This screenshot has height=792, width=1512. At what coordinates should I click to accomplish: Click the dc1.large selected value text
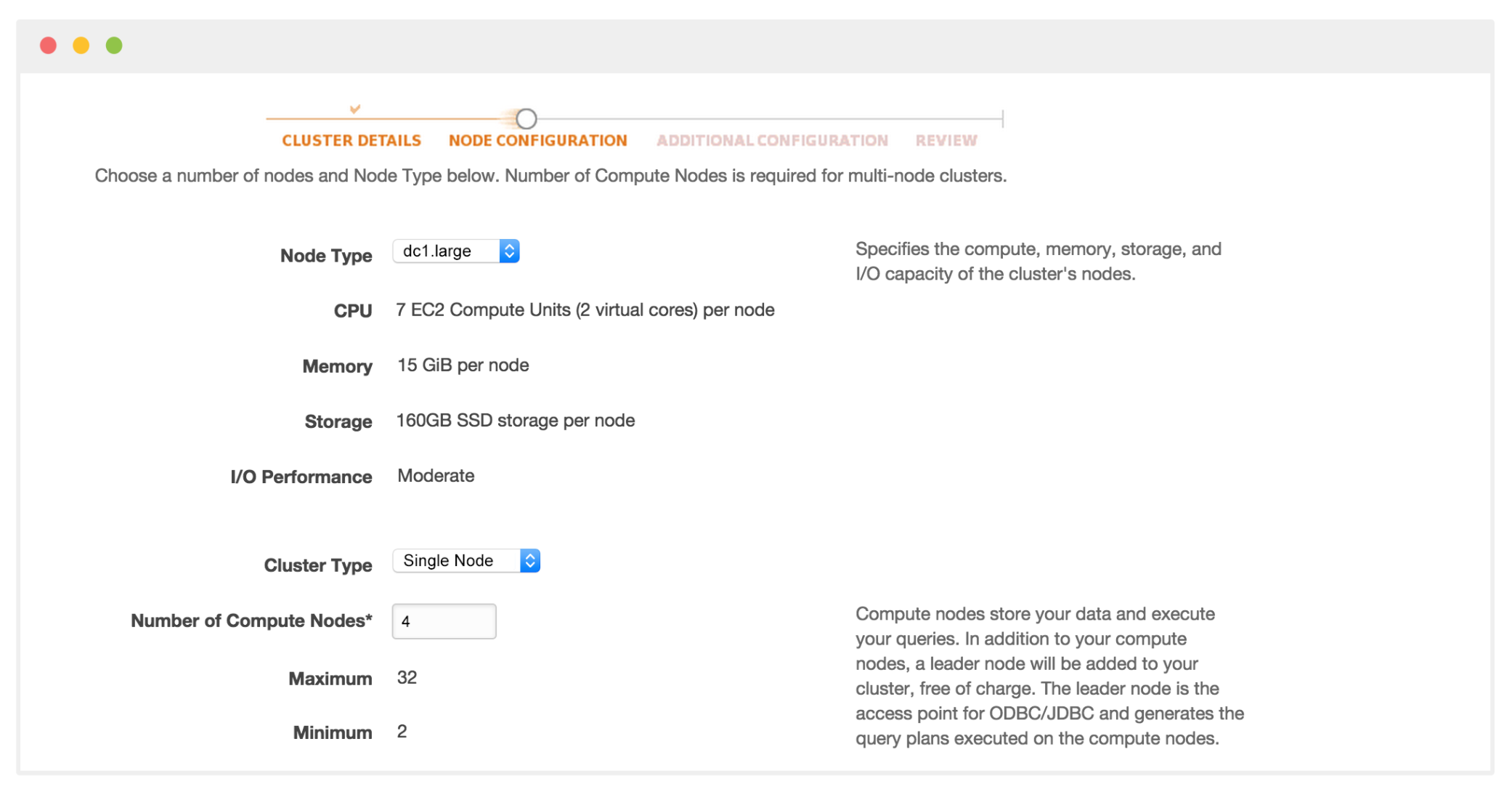(x=436, y=251)
